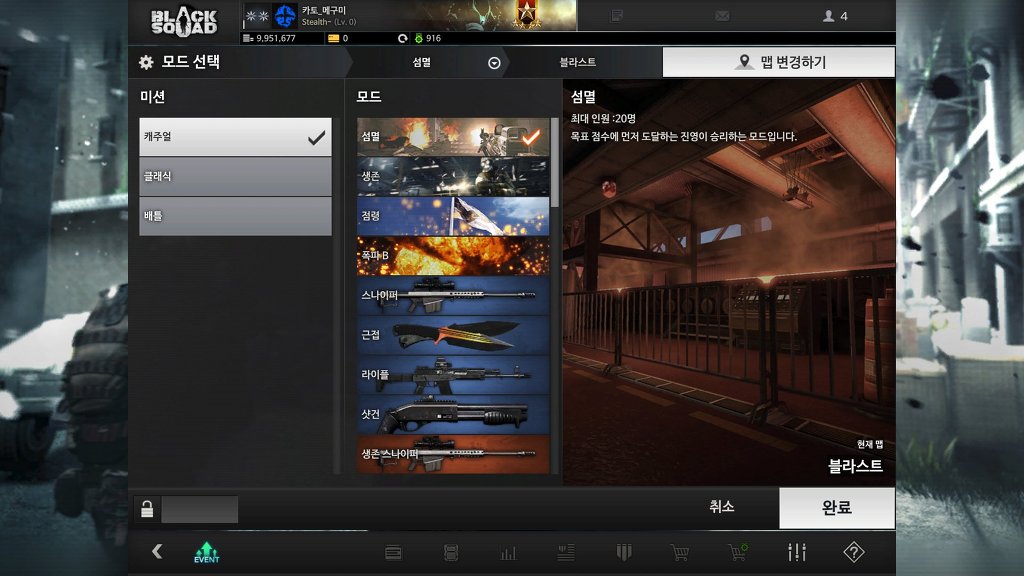This screenshot has height=576, width=1024.
Task: Open the blue clan emblem profile
Action: [x=285, y=16]
